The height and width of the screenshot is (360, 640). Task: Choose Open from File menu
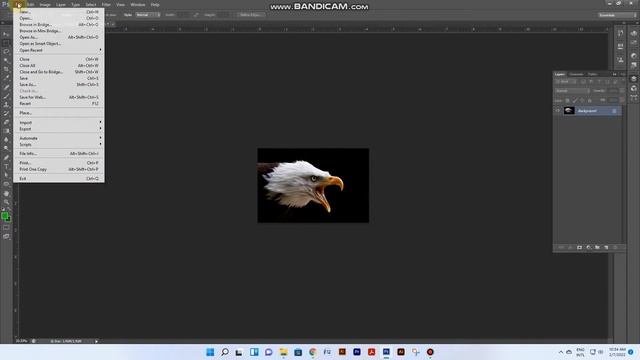[59, 18]
